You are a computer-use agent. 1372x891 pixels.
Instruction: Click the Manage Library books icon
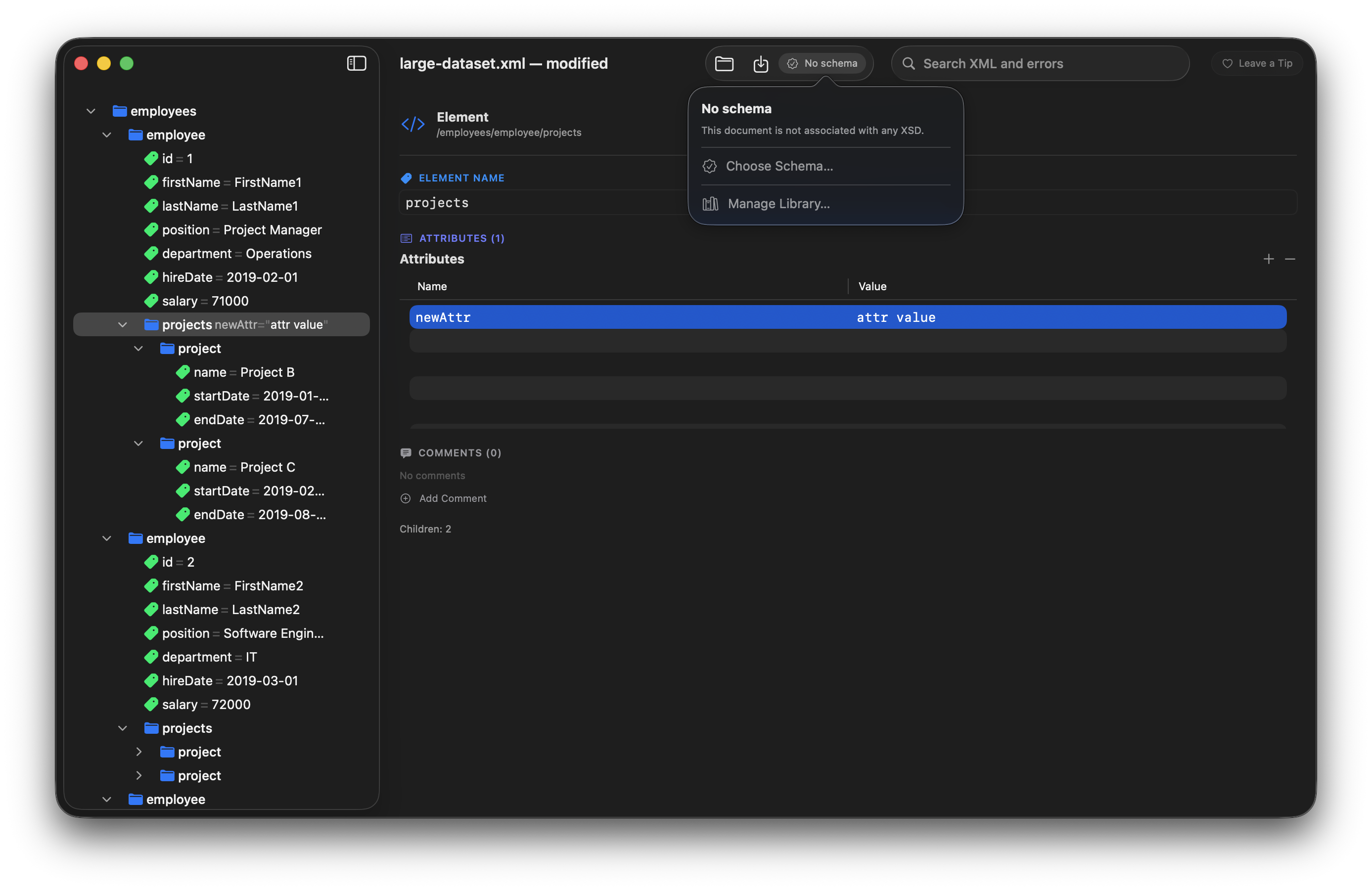click(710, 203)
